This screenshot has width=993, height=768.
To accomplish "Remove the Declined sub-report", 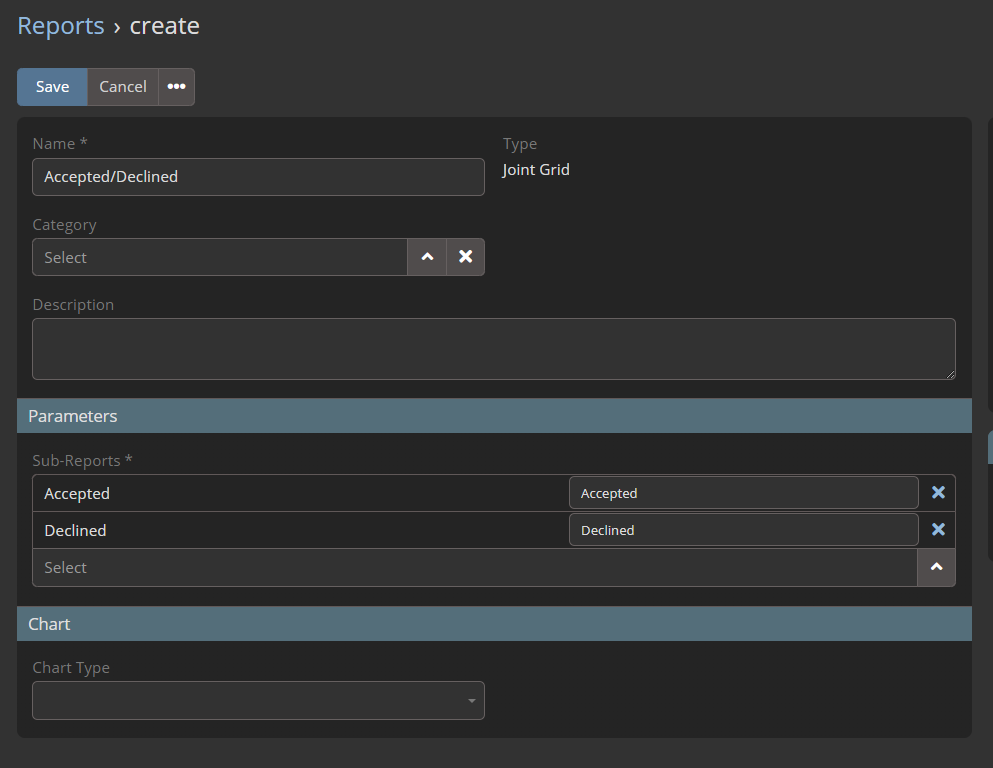I will coord(938,530).
